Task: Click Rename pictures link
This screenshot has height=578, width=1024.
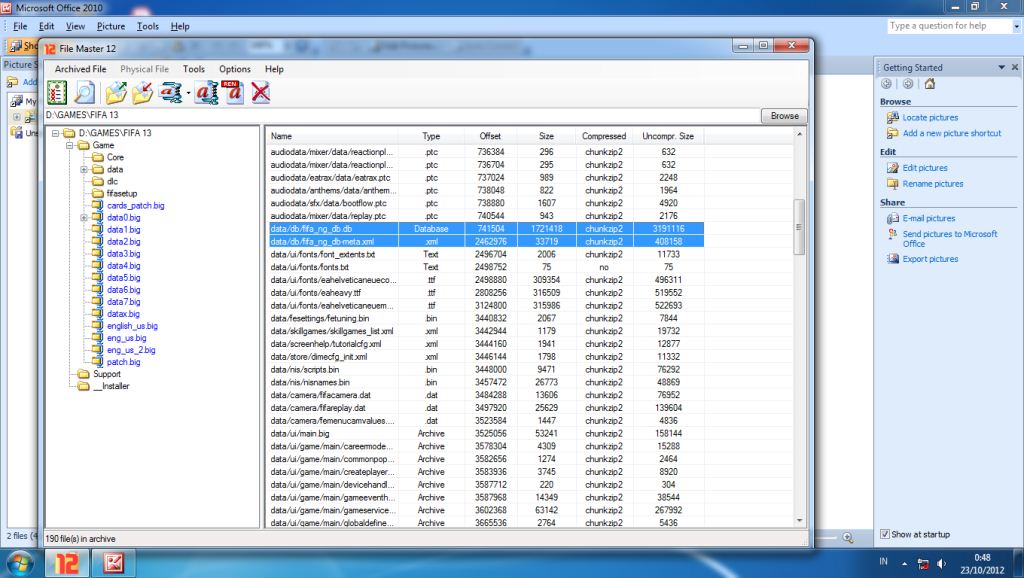Action: click(x=933, y=184)
